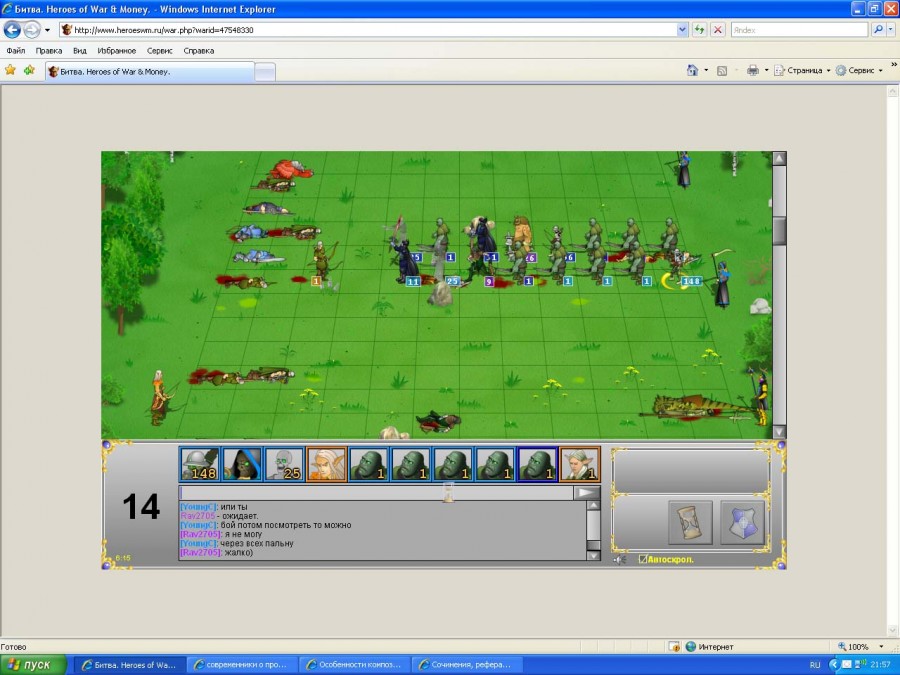900x675 pixels.
Task: Click the red Stop loading icon
Action: click(717, 30)
